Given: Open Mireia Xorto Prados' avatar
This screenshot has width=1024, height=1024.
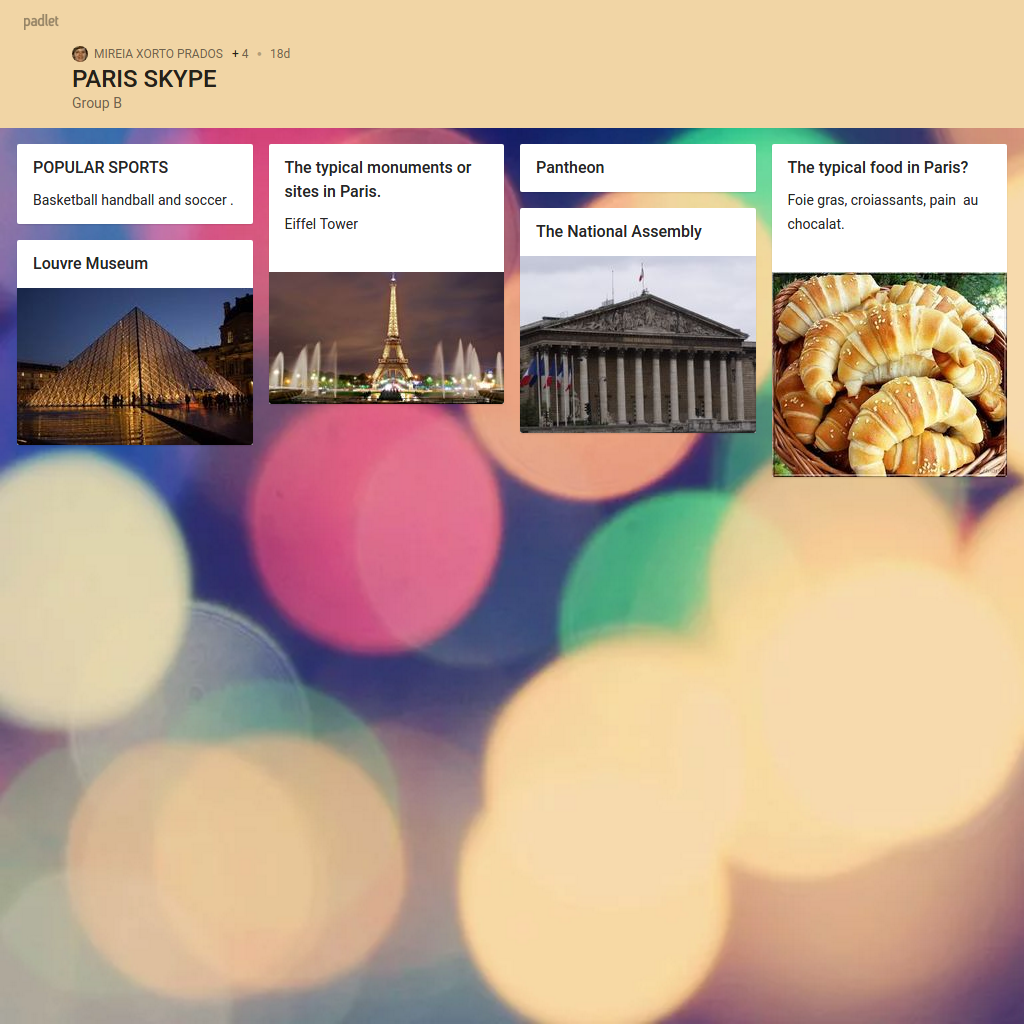Looking at the screenshot, I should [x=80, y=54].
